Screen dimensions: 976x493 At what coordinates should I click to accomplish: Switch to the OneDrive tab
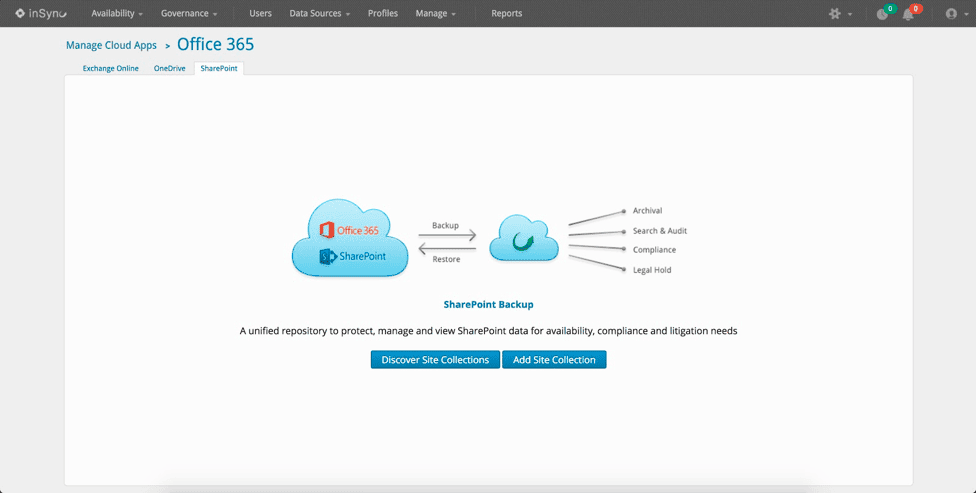click(x=169, y=69)
